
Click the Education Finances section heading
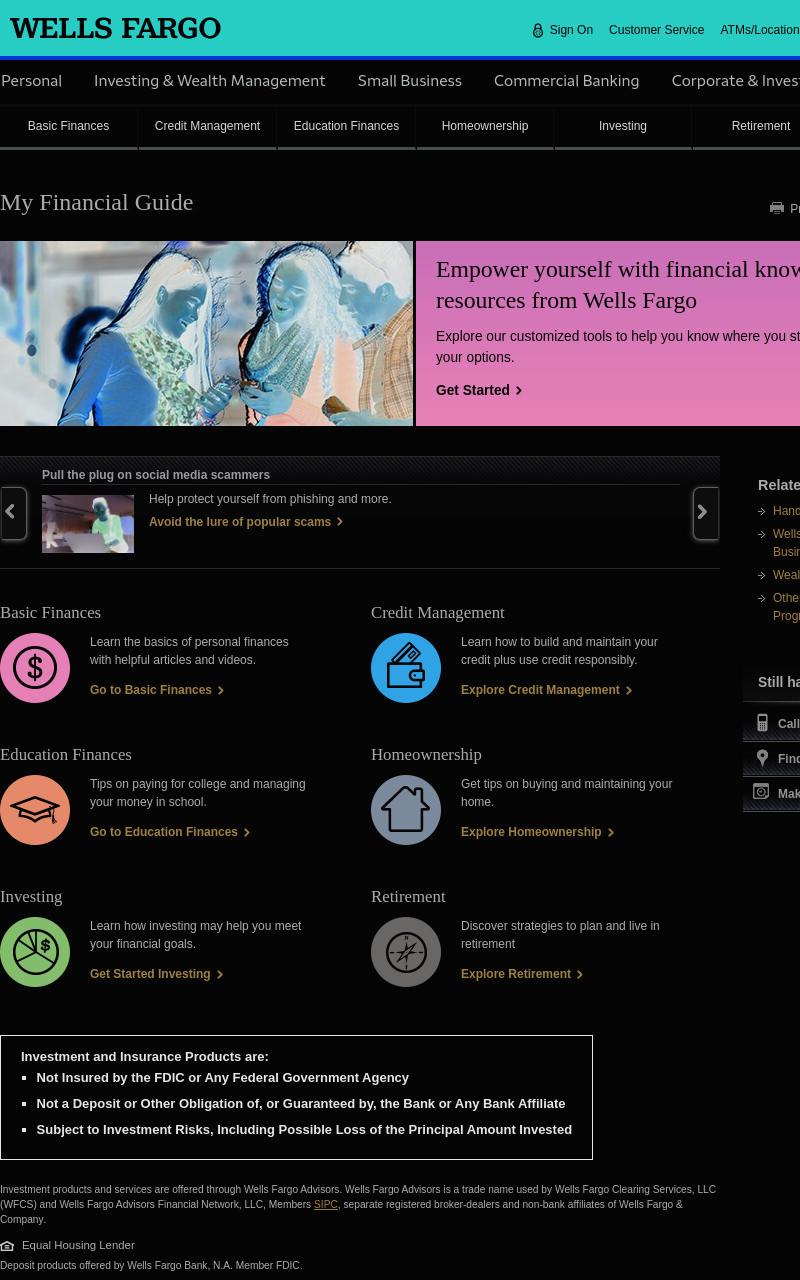66,754
